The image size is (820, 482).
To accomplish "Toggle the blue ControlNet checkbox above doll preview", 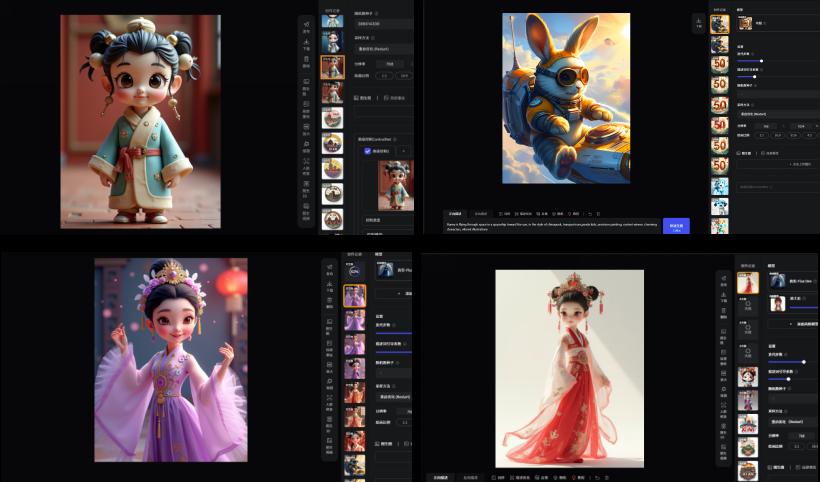I will click(x=367, y=150).
